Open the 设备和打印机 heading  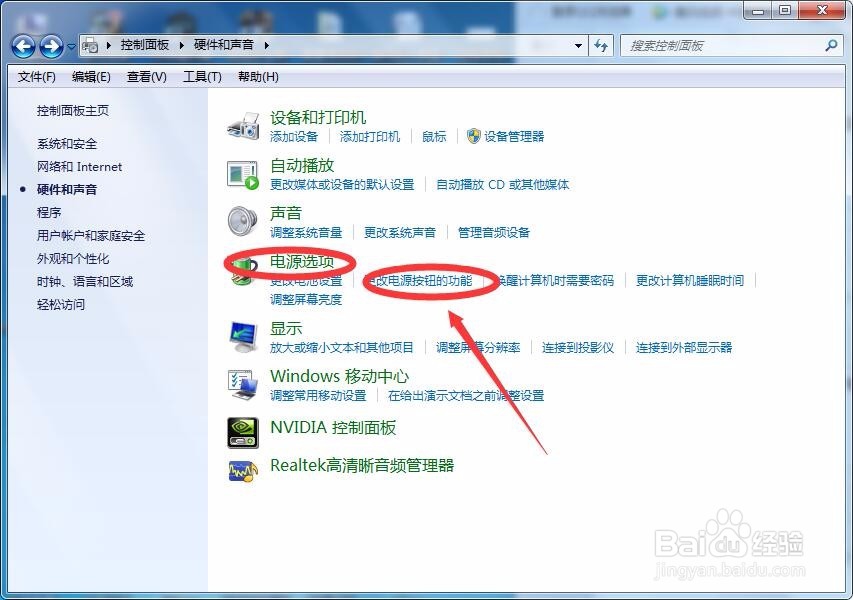point(318,117)
